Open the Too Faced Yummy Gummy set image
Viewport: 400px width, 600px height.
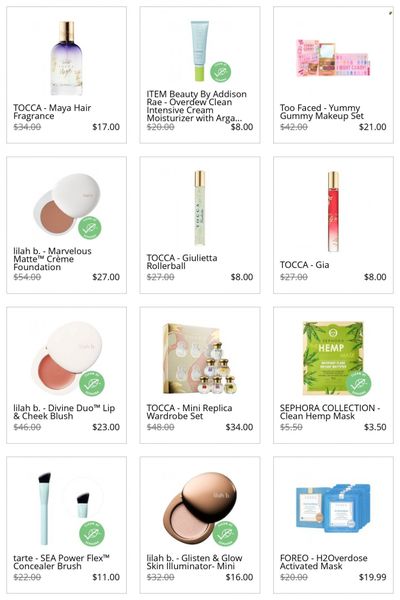333,58
